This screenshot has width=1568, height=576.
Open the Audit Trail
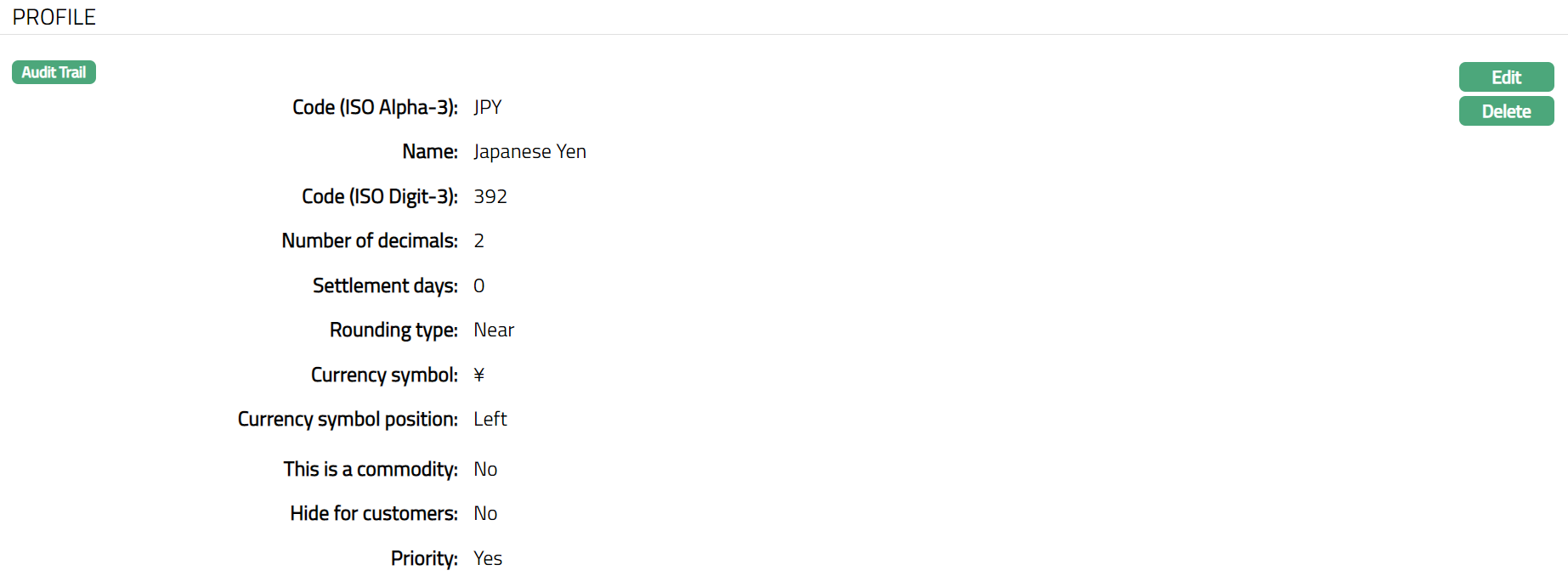tap(54, 72)
